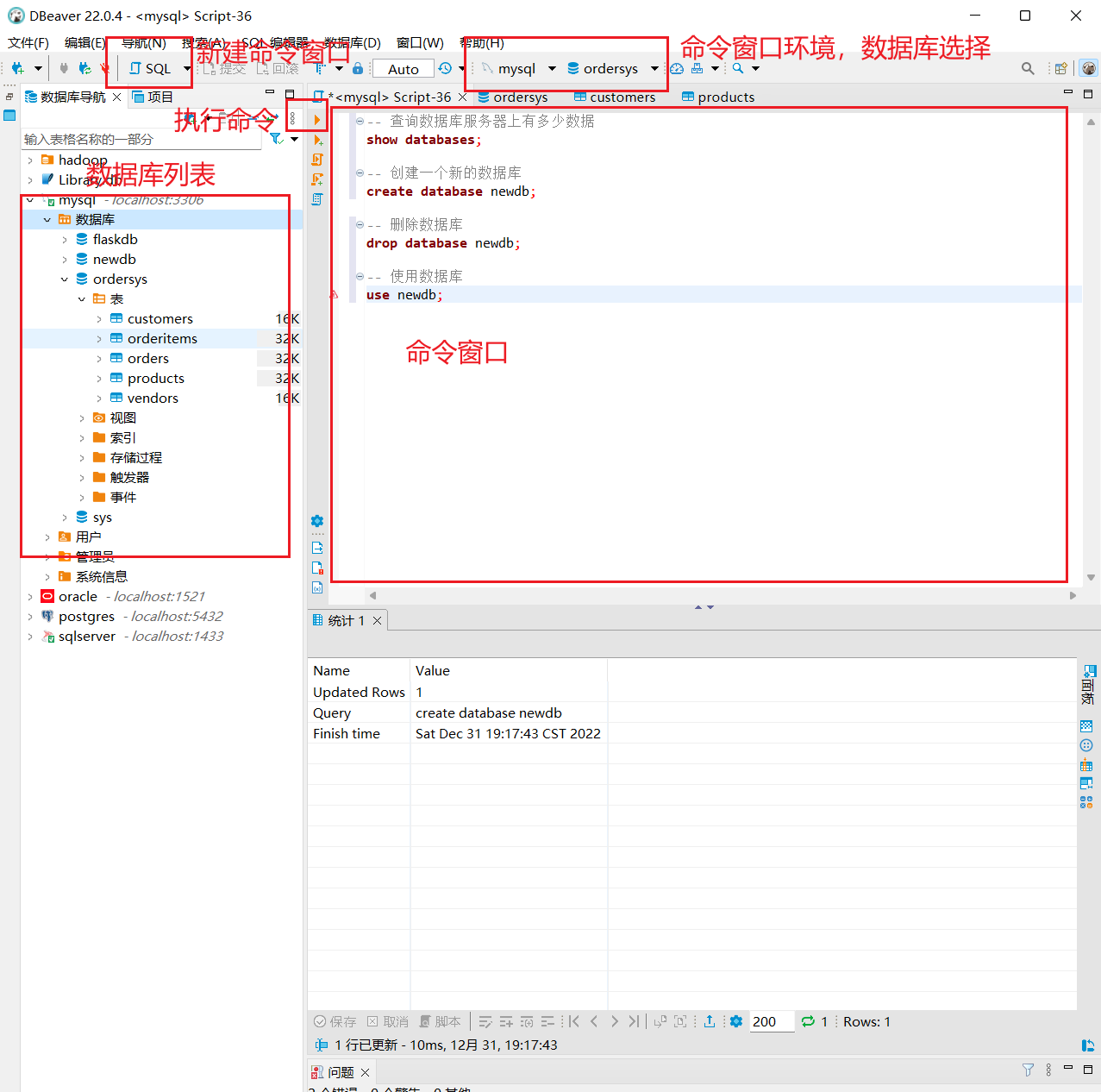Switch to the ordersys editor tab
Screen dimensions: 1101x1092
(513, 97)
